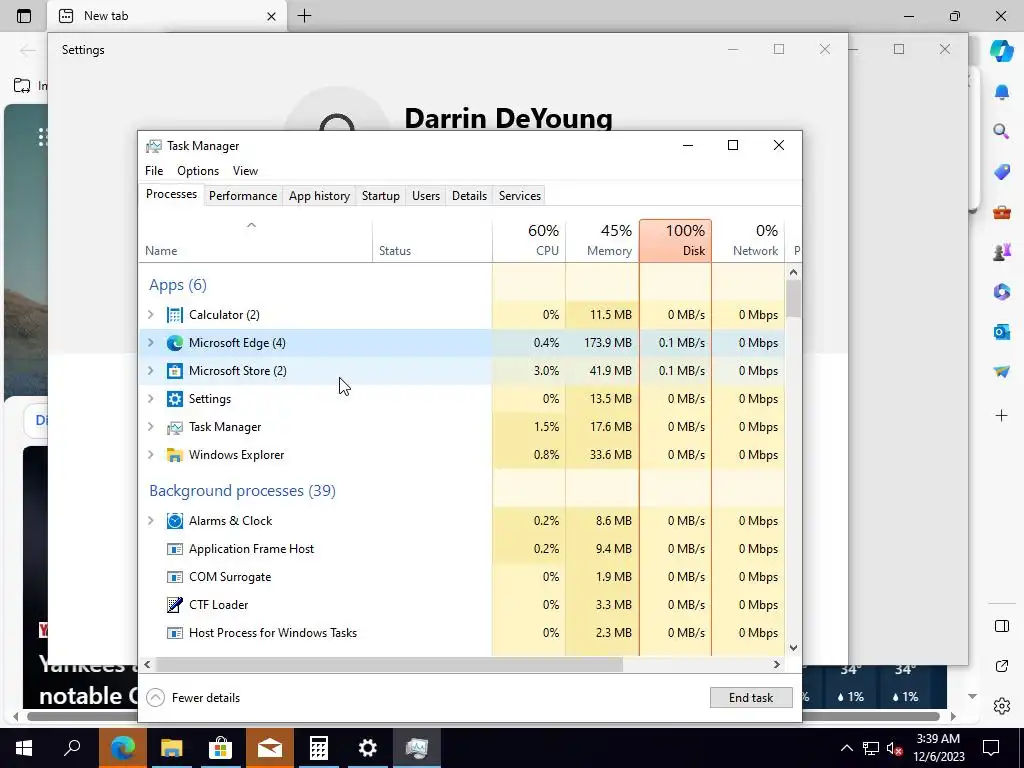The image size is (1024, 768).
Task: Open the Options menu in Task Manager
Action: coord(198,171)
